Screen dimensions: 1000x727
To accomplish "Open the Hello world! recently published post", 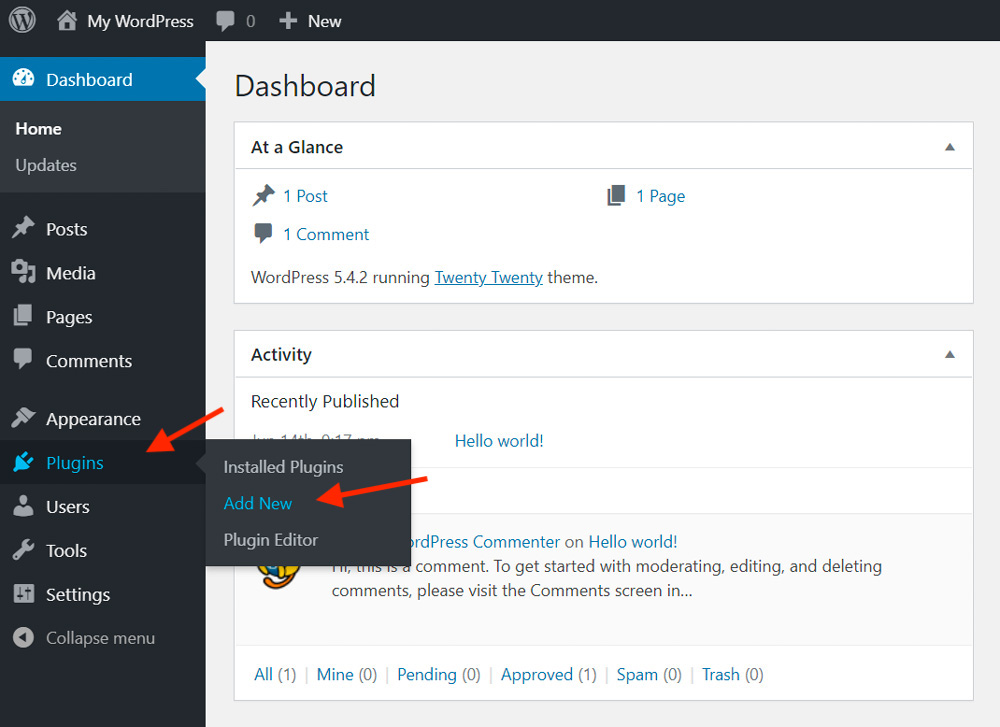I will click(x=499, y=441).
